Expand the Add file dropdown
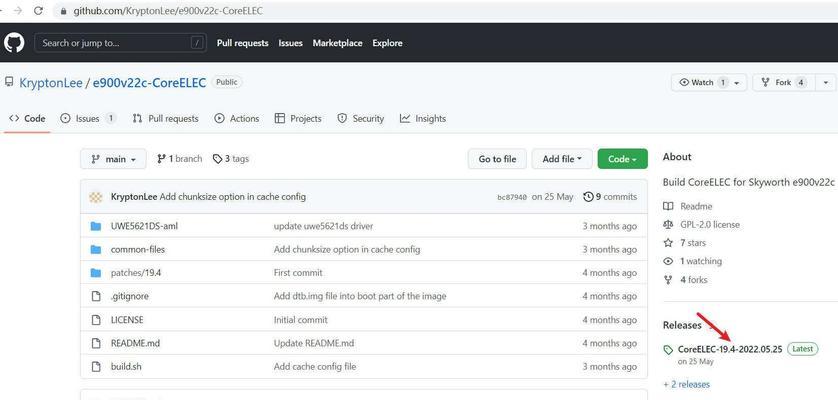This screenshot has height=400, width=838. click(562, 159)
